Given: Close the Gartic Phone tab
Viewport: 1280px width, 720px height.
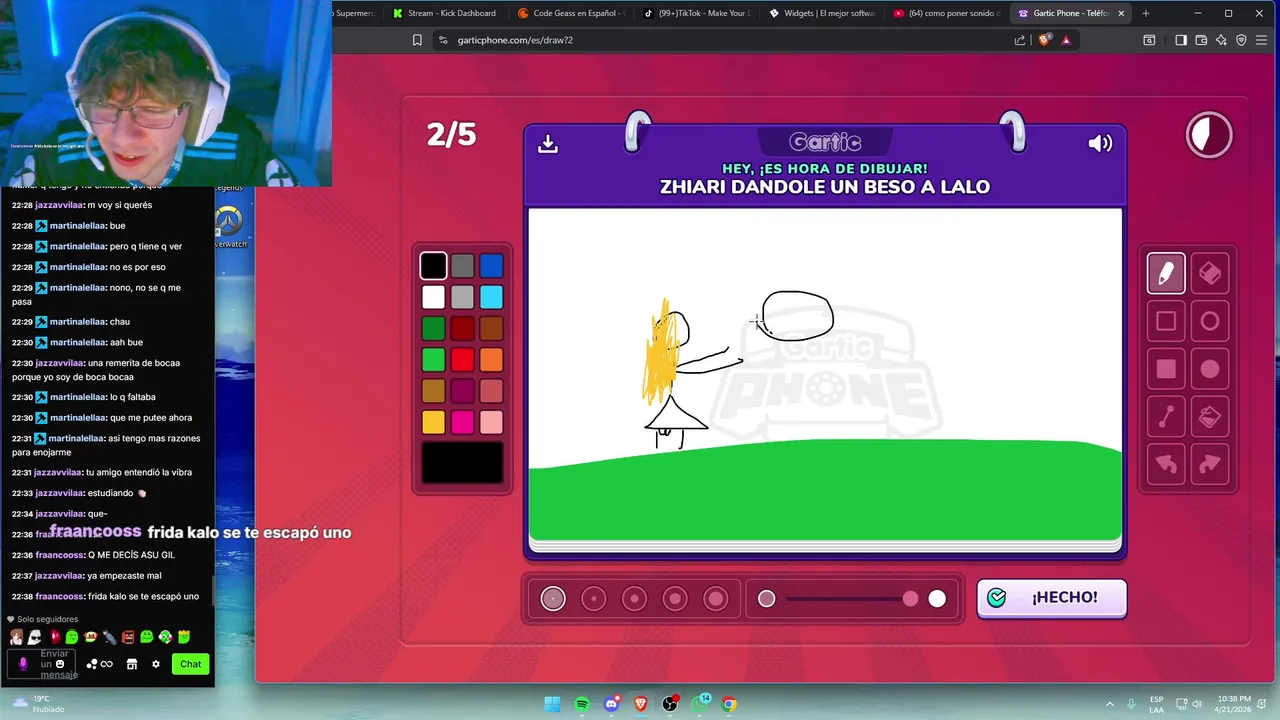Looking at the screenshot, I should 1121,13.
